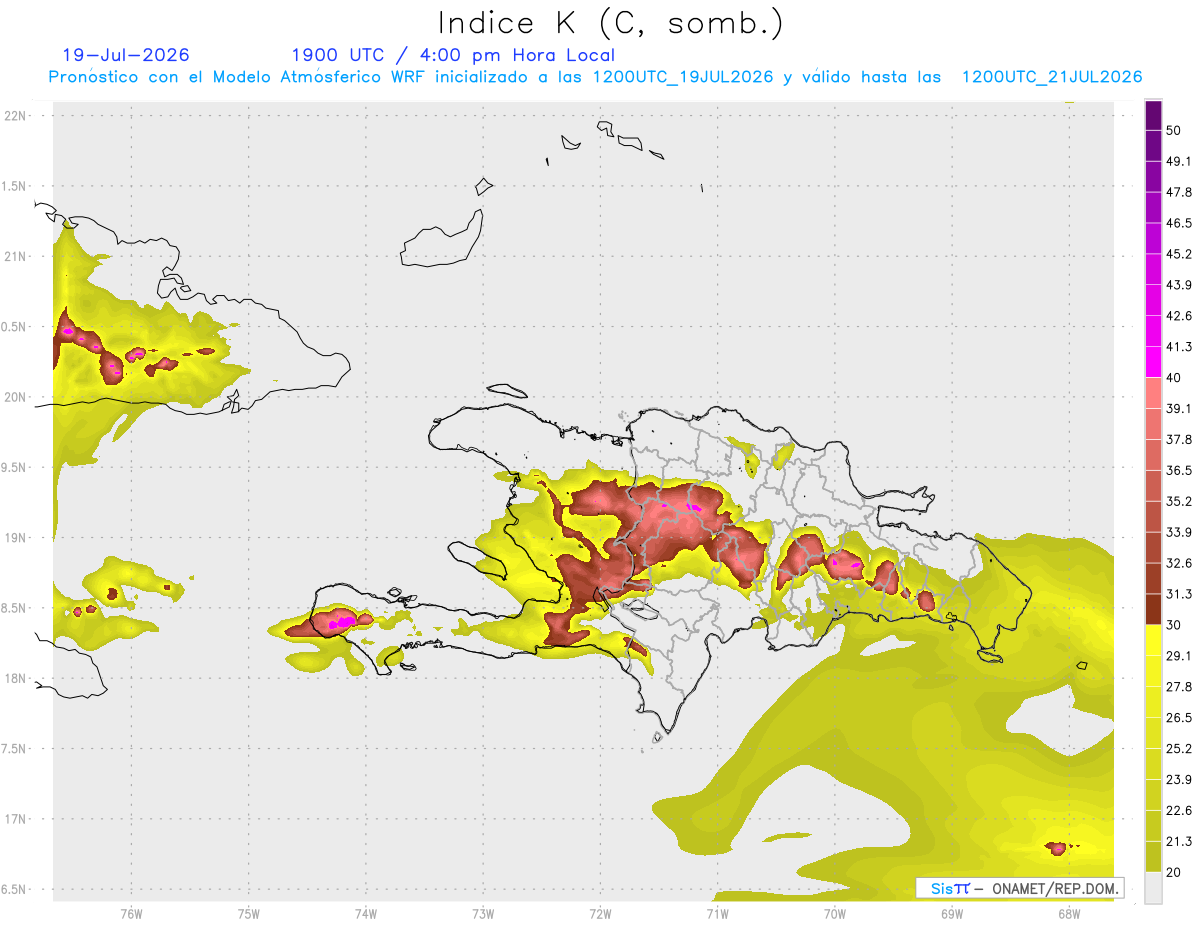Click the colorbar value '23.9'
Image resolution: width=1200 pixels, height=927 pixels.
coord(1179,780)
